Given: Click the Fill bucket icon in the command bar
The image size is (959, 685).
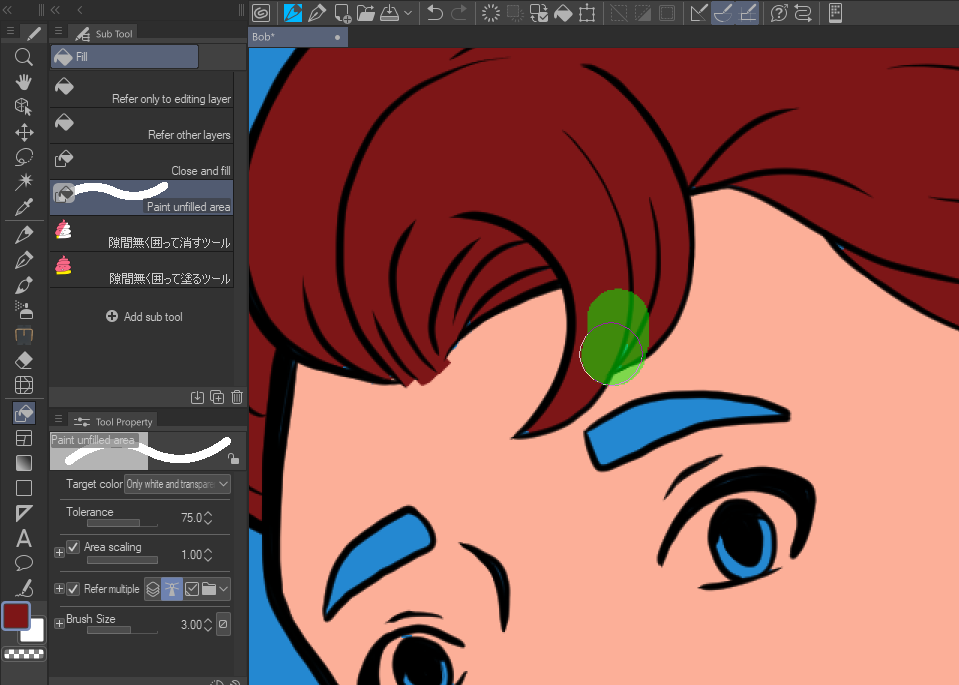Looking at the screenshot, I should pyautogui.click(x=563, y=12).
